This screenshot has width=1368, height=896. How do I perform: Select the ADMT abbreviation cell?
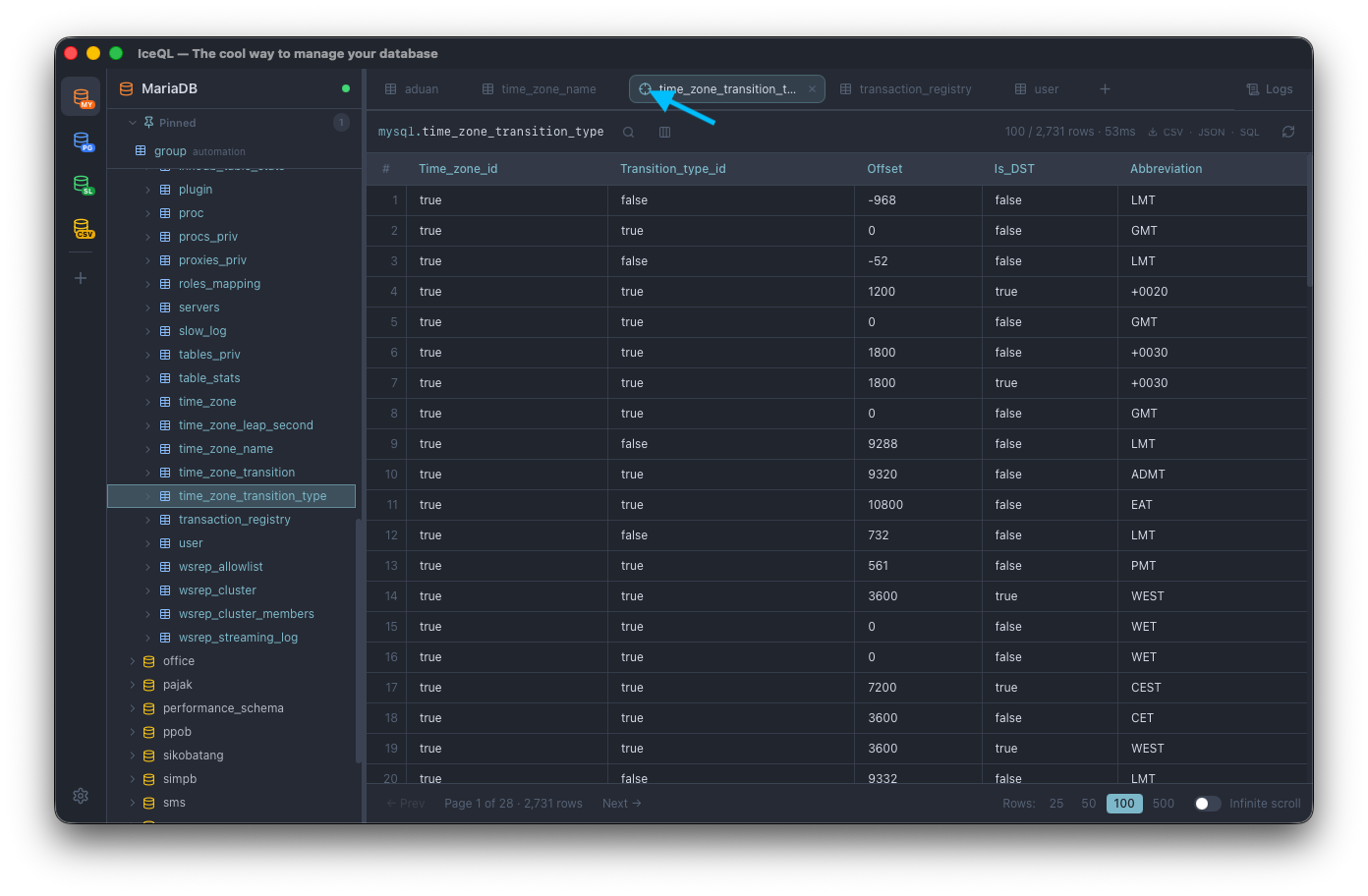[x=1214, y=475]
